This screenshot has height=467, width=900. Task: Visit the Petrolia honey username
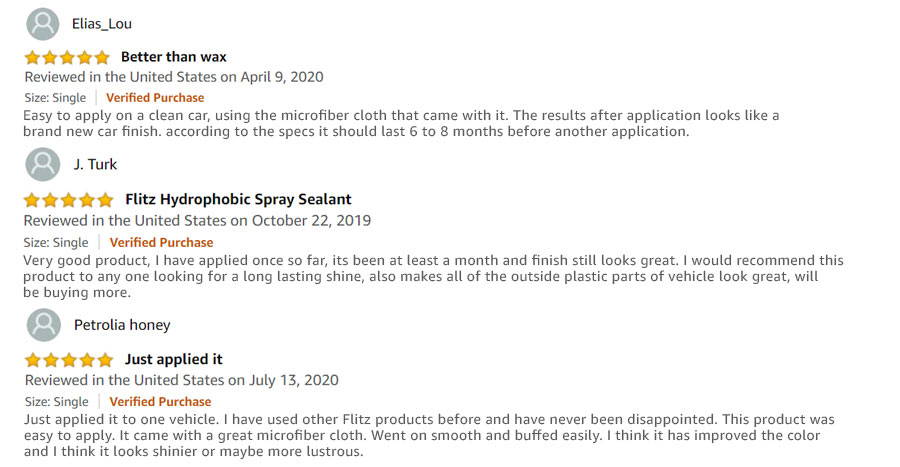(x=122, y=325)
